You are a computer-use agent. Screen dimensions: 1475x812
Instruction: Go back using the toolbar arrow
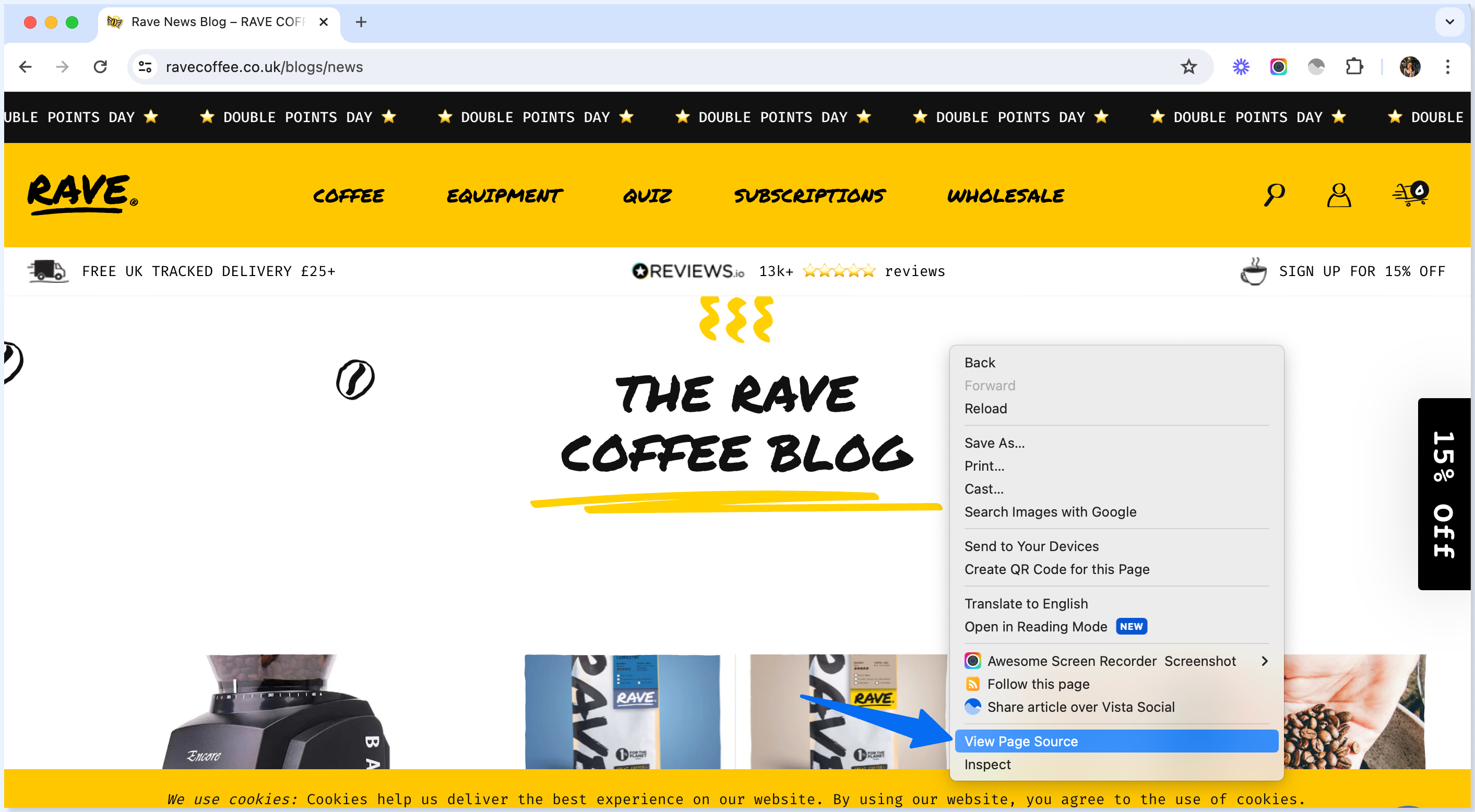click(x=25, y=67)
